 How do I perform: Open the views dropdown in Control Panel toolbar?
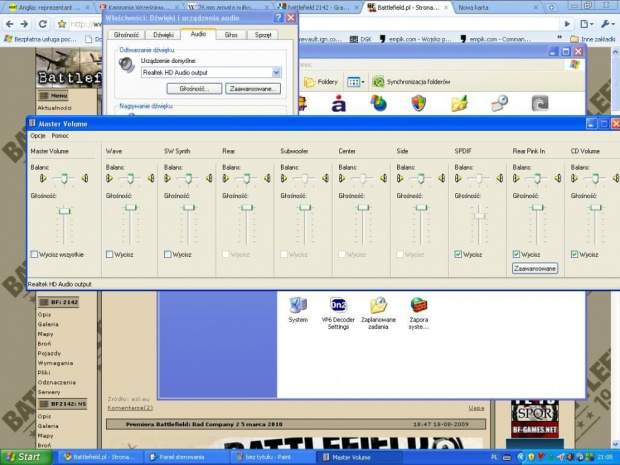(x=355, y=82)
